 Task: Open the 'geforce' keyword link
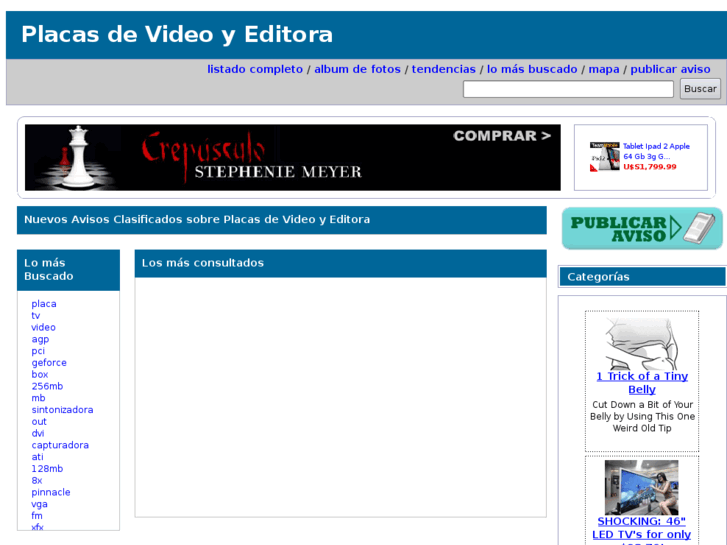point(49,363)
